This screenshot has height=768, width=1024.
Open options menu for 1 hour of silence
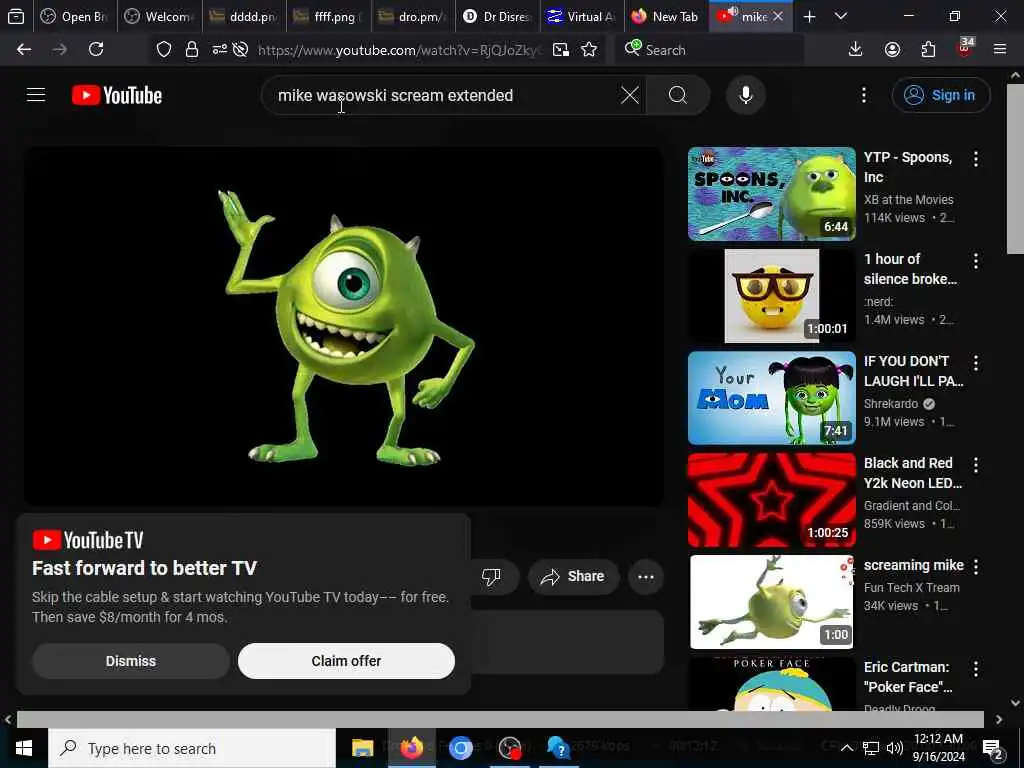pos(976,261)
